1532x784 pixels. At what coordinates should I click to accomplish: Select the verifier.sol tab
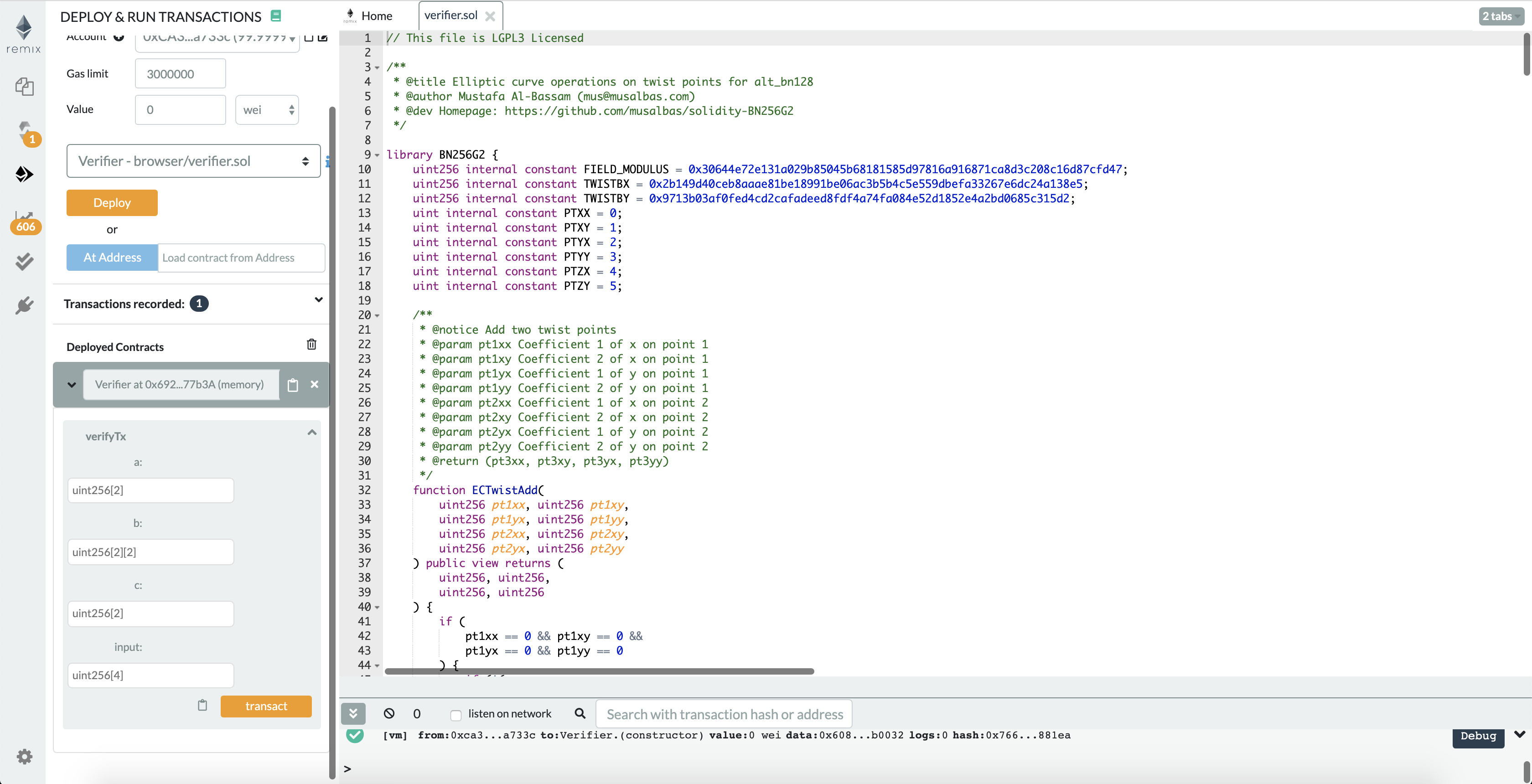tap(450, 15)
